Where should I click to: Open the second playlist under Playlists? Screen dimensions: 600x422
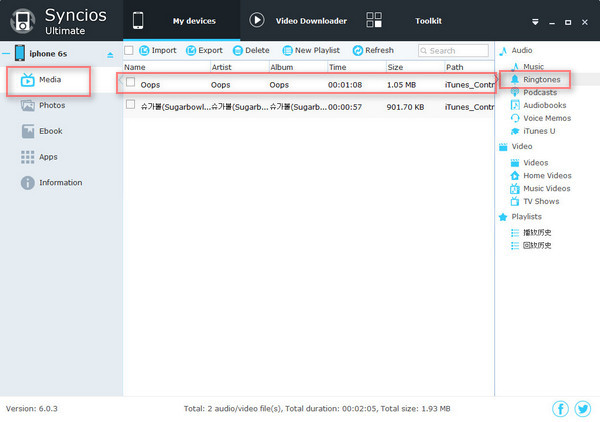tap(531, 246)
